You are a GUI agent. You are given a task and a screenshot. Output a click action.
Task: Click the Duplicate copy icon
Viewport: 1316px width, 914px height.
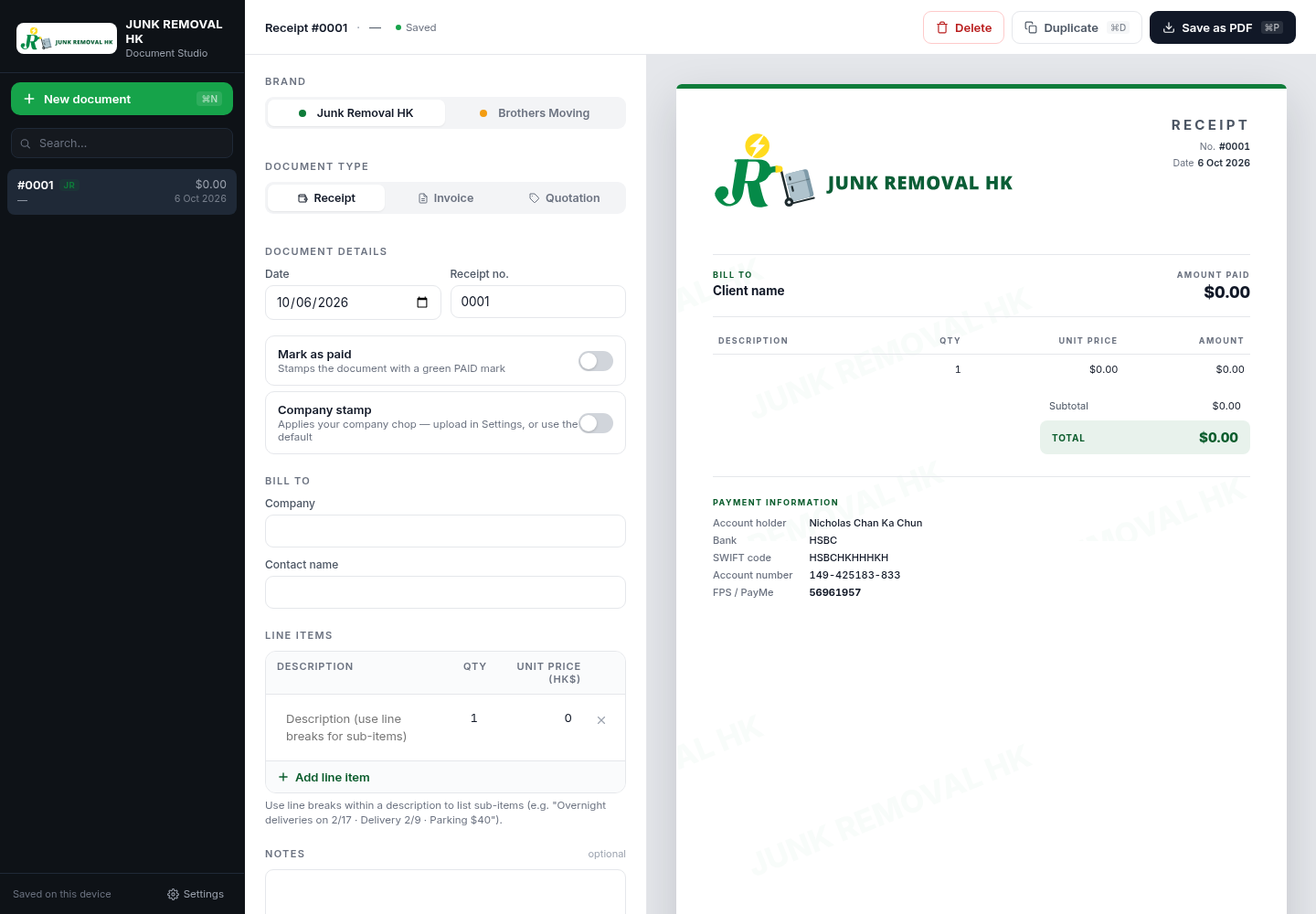[1031, 27]
